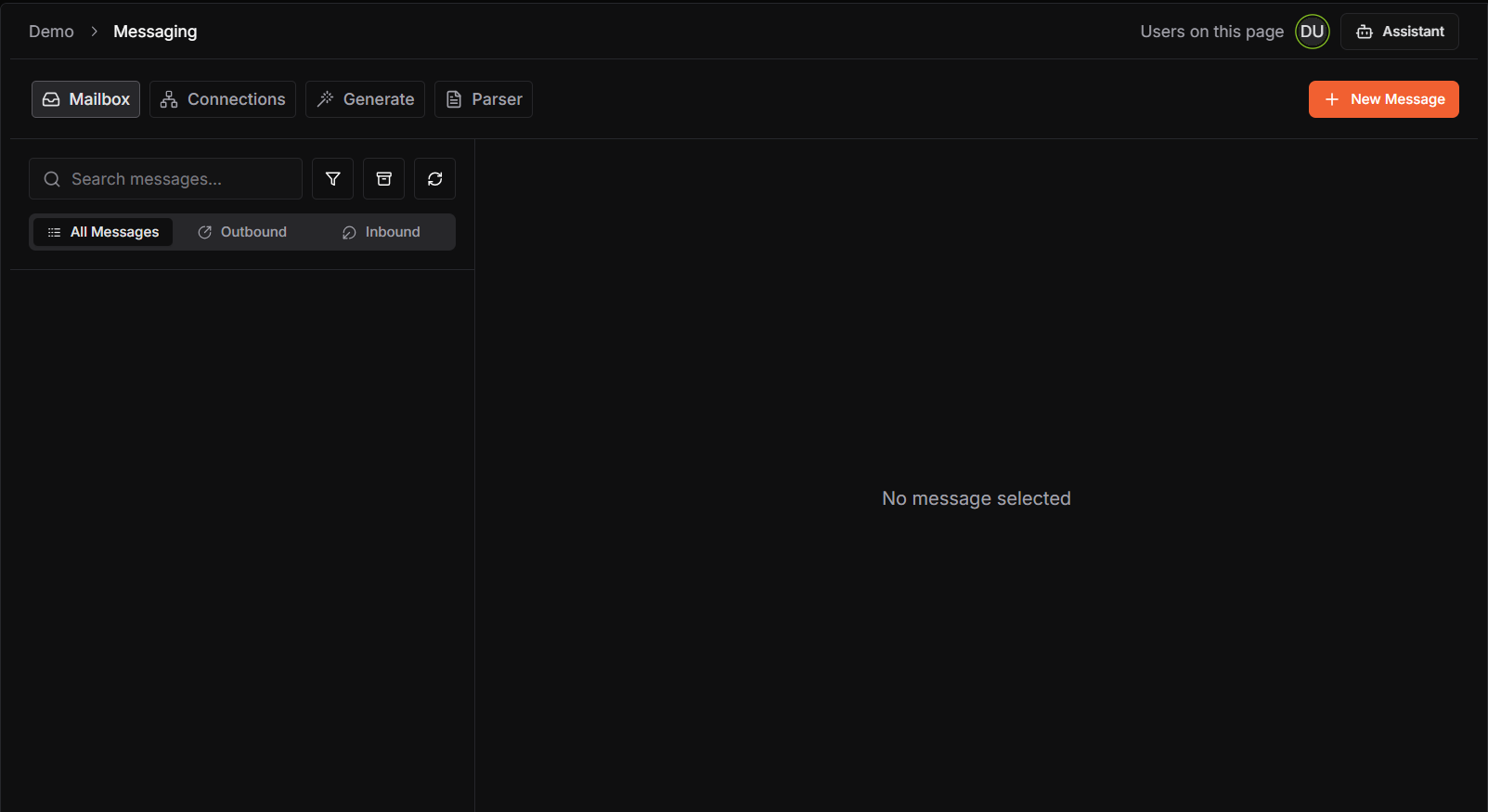Filter to Outbound messages
Viewport: 1488px width, 812px height.
coord(242,232)
